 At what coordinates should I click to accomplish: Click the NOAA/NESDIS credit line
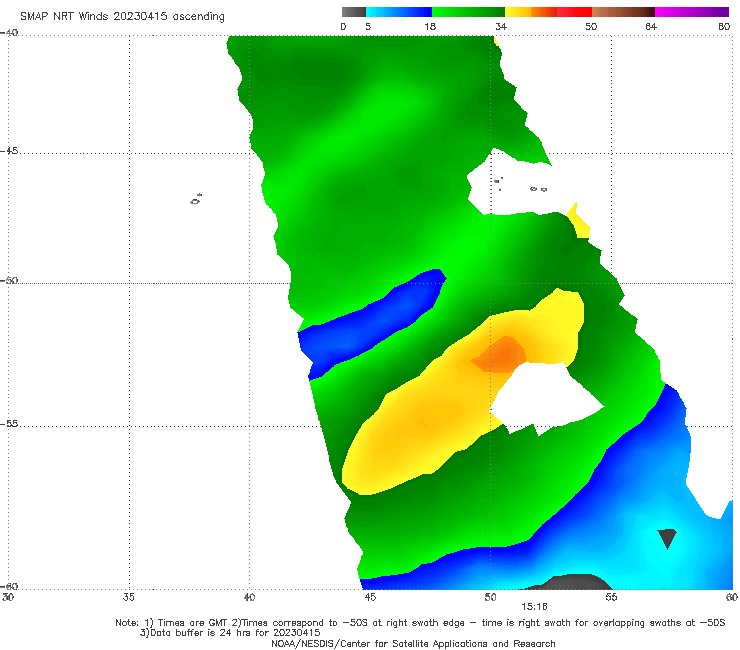(413, 643)
